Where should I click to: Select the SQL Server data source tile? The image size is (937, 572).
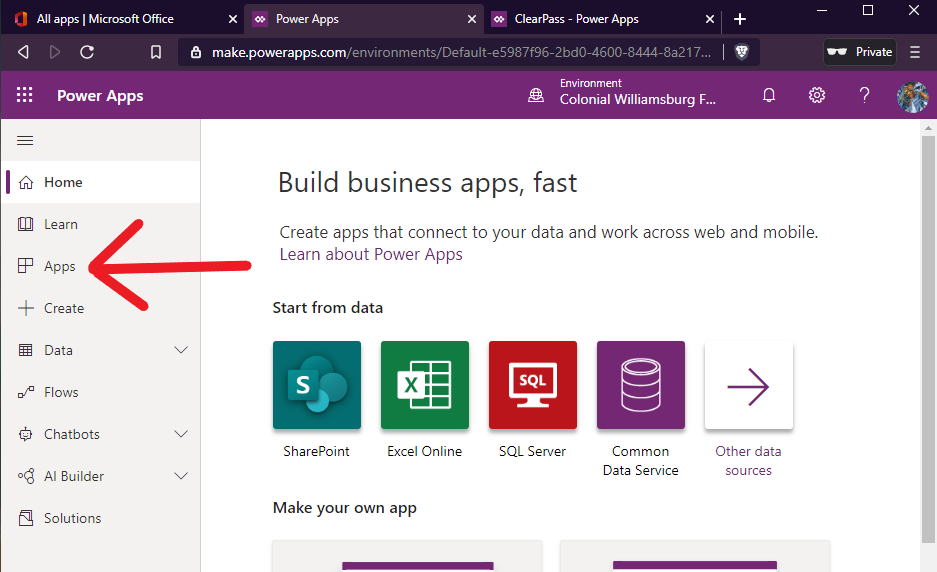pyautogui.click(x=533, y=385)
